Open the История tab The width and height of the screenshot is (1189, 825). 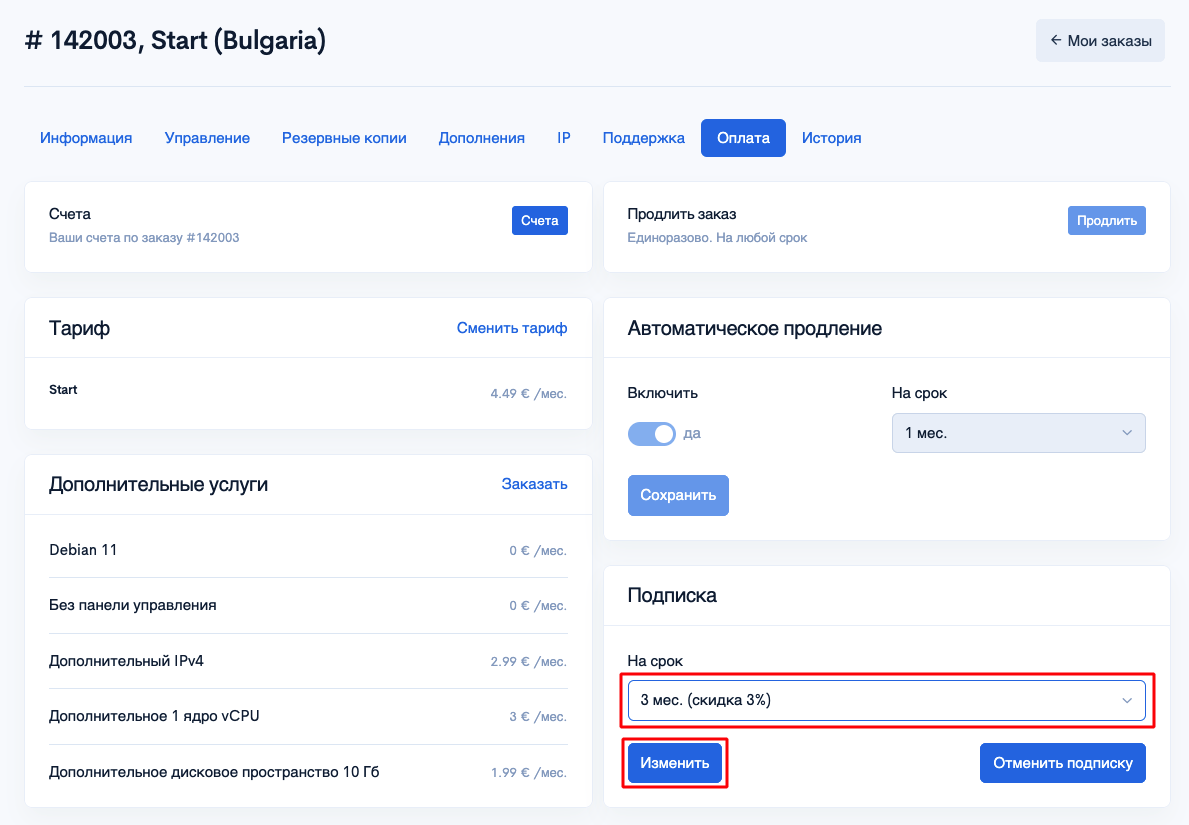tap(831, 138)
